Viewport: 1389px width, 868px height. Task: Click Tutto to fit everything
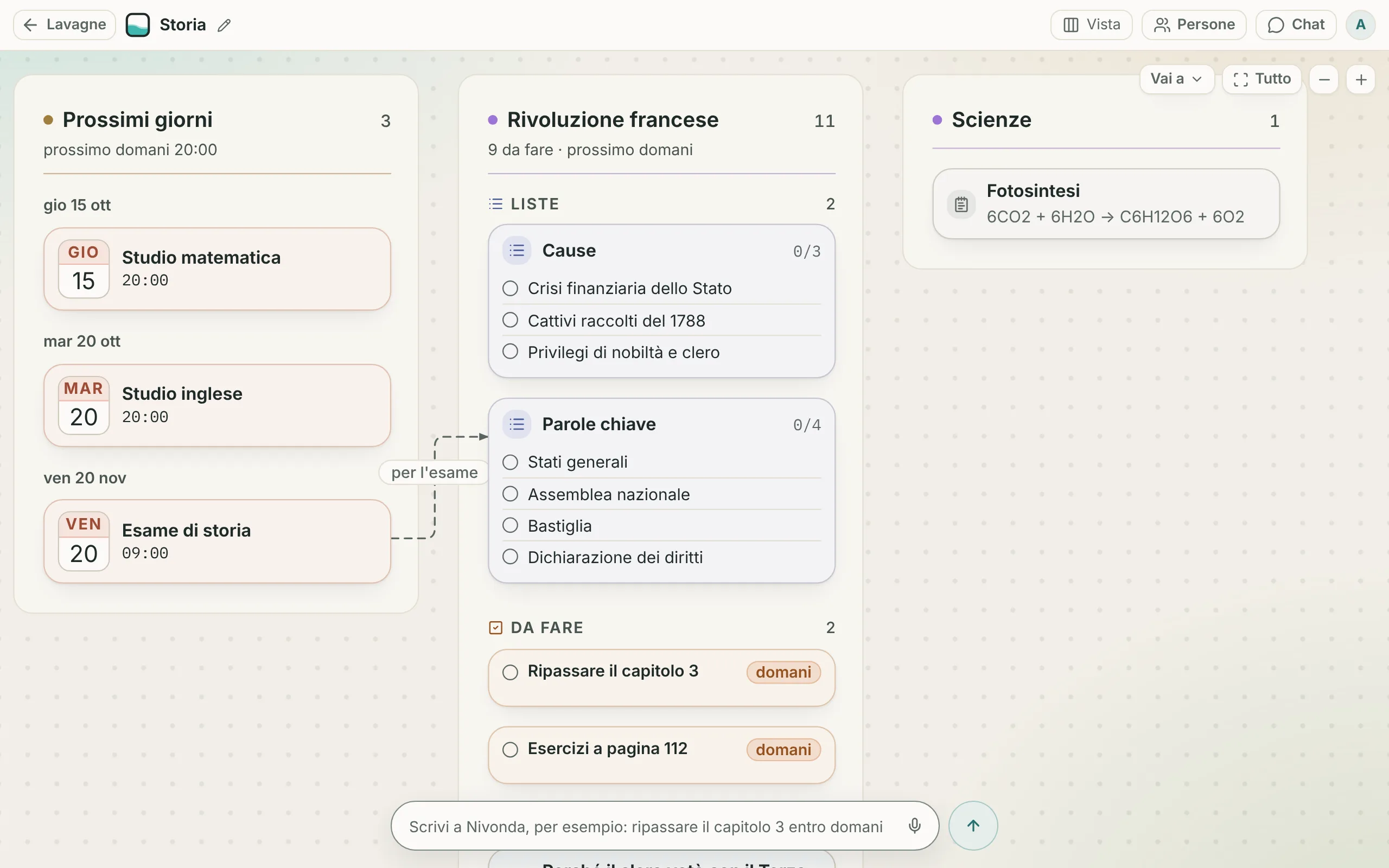point(1261,79)
